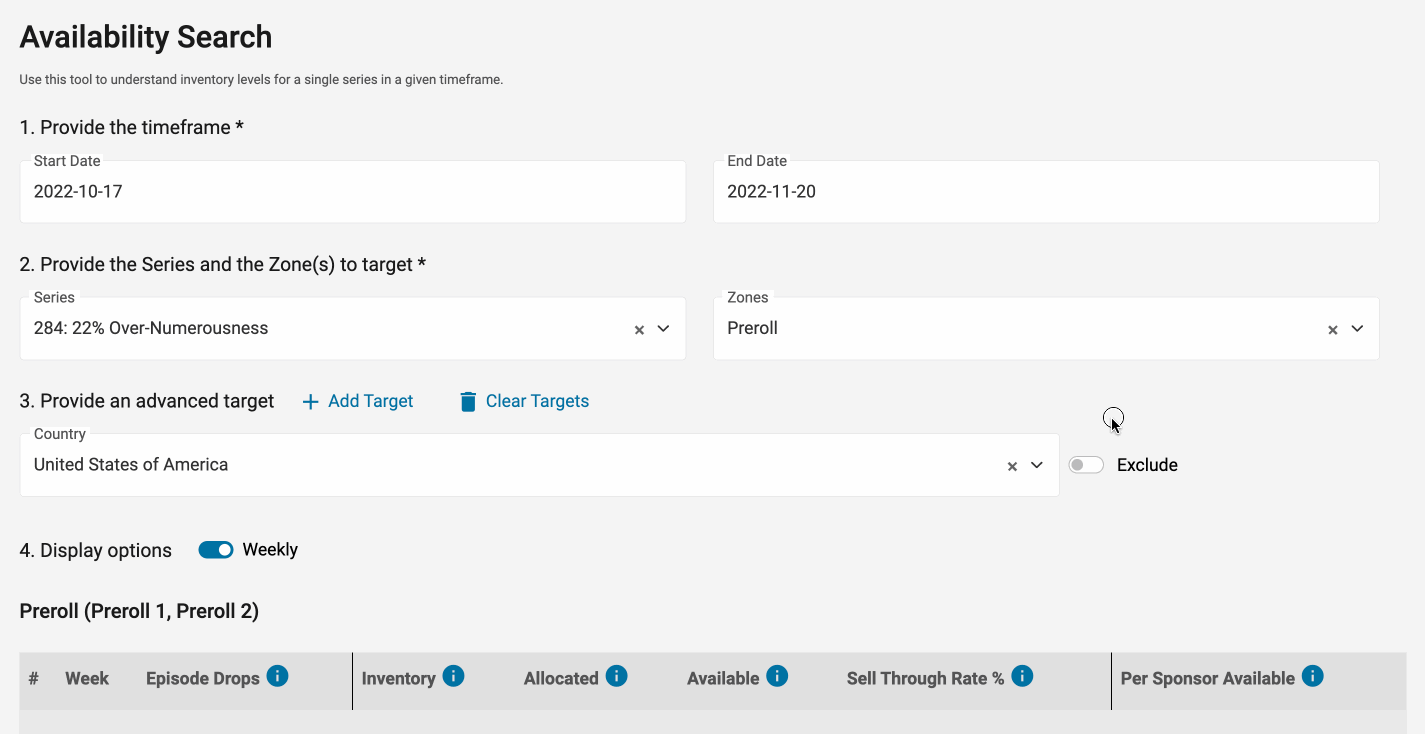The image size is (1425, 734).
Task: Click the Start Date field showing 2022-10-17
Action: coord(353,192)
